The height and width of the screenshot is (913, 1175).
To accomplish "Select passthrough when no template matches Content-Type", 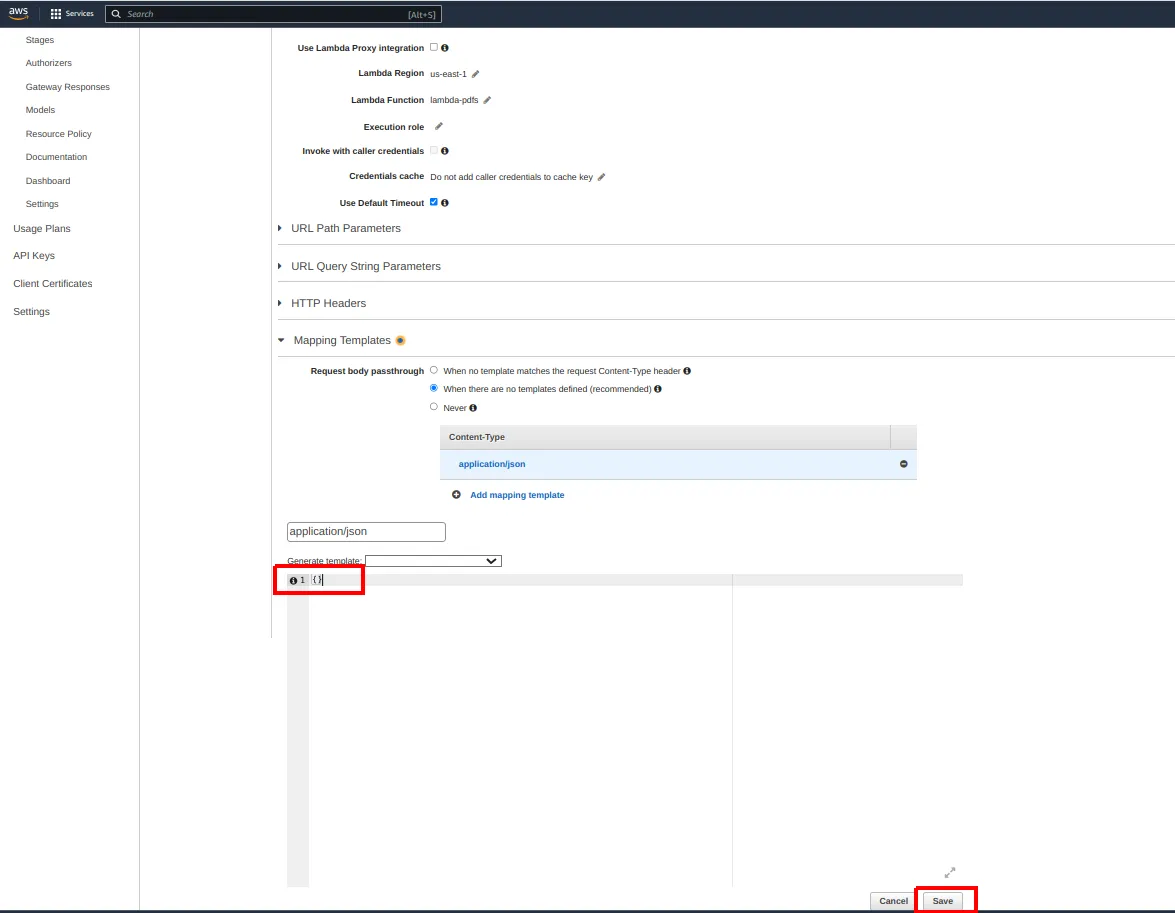I will tap(434, 370).
